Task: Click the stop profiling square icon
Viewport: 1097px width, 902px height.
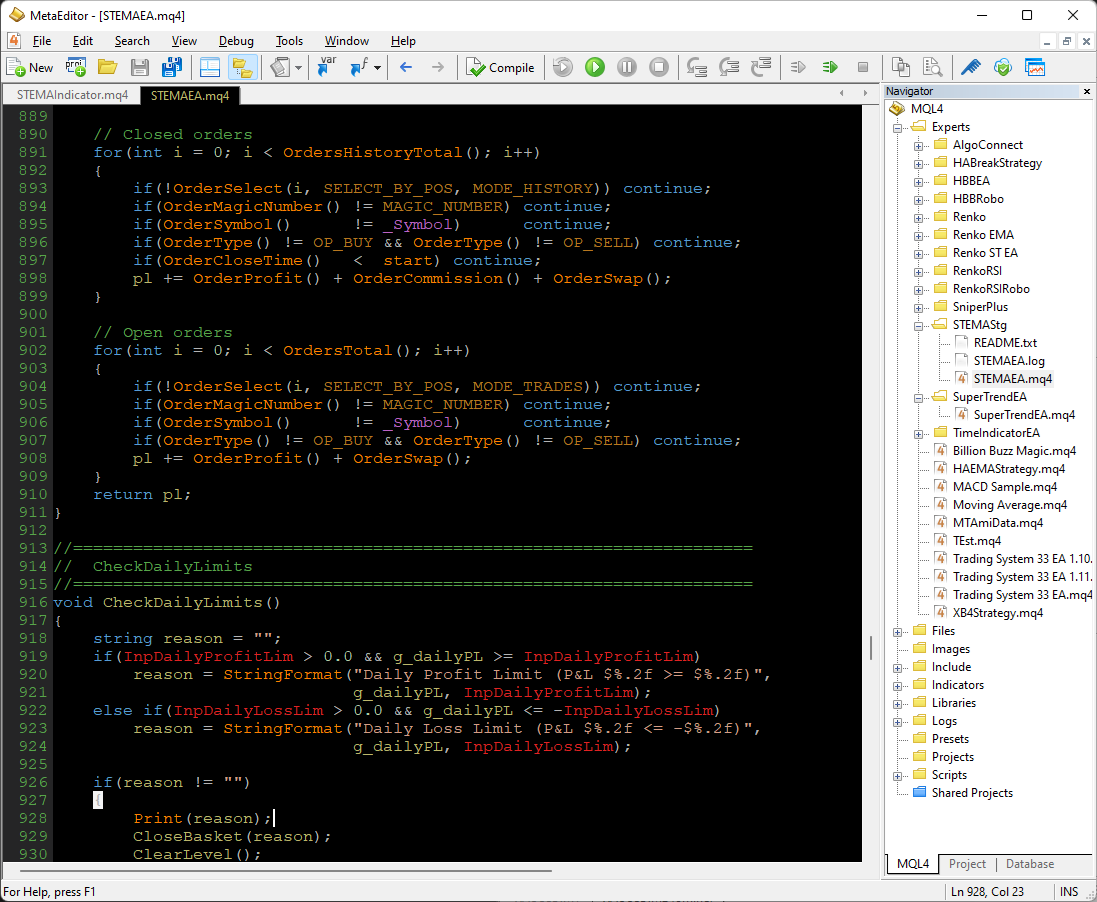Action: [863, 67]
